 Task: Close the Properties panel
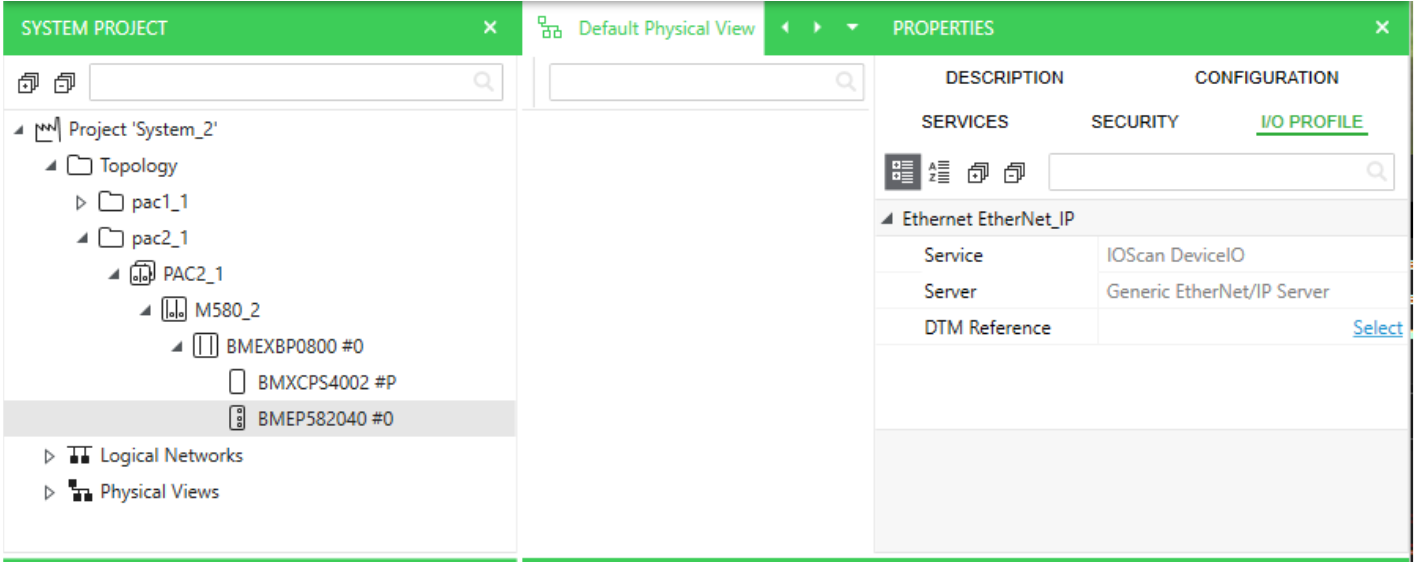[x=1382, y=27]
